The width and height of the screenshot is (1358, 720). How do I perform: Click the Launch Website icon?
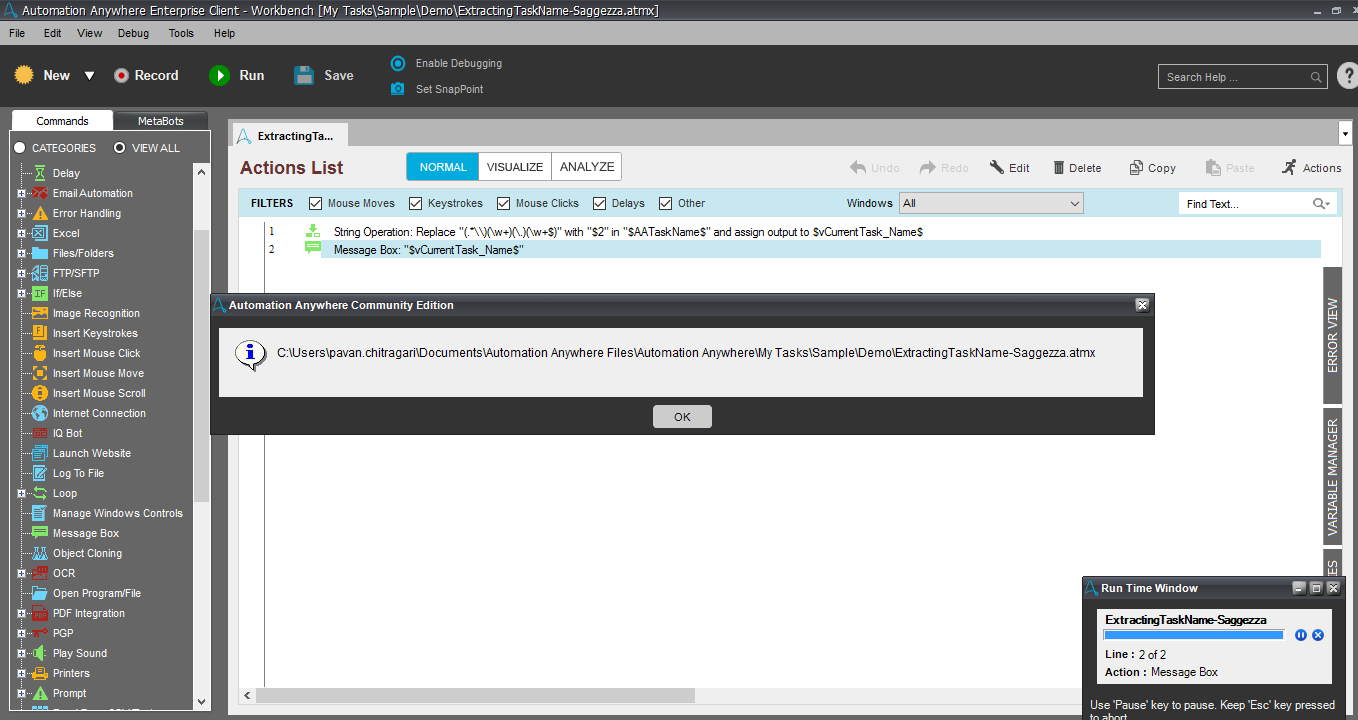point(40,453)
